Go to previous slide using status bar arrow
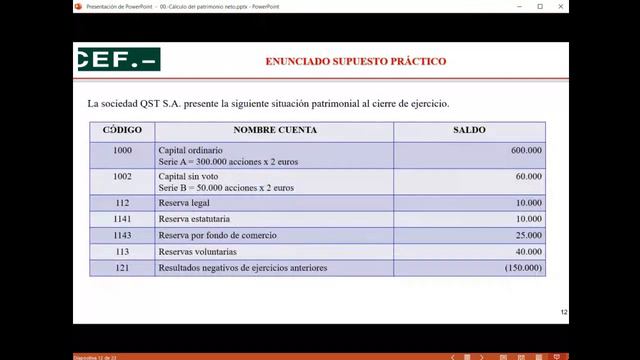Image resolution: width=640 pixels, height=360 pixels. tap(453, 357)
